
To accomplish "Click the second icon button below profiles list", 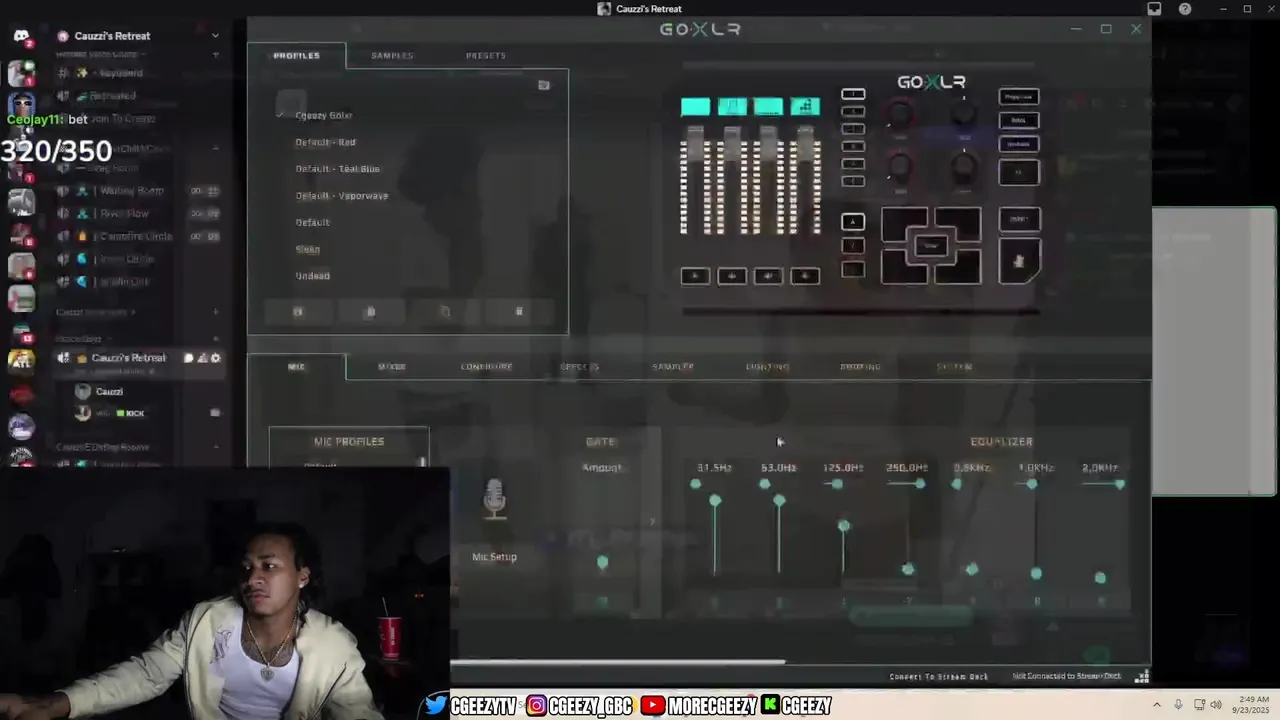I will 370,312.
